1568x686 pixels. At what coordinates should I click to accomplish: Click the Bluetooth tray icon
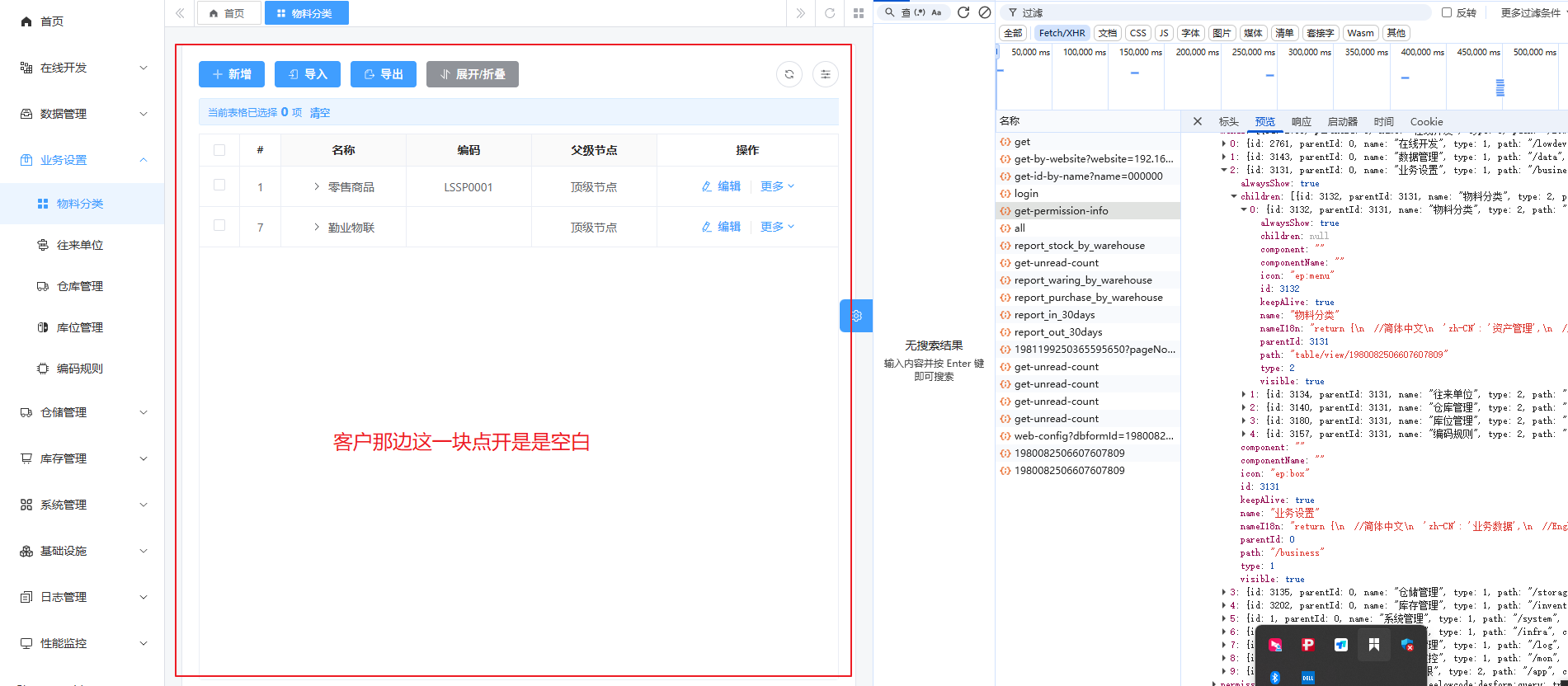coord(1274,677)
